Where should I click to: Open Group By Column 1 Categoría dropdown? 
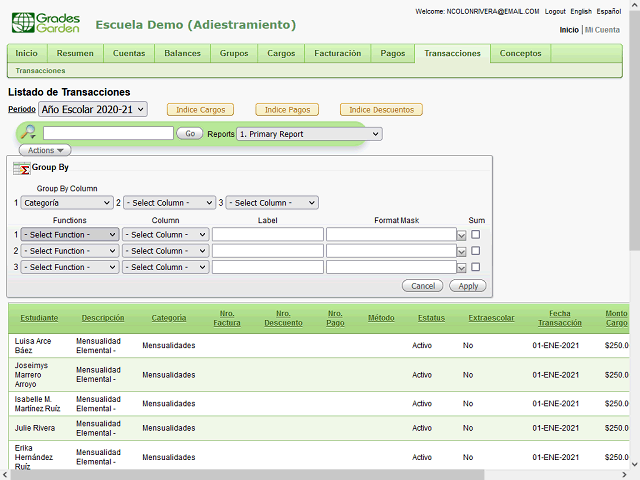[x=67, y=203]
